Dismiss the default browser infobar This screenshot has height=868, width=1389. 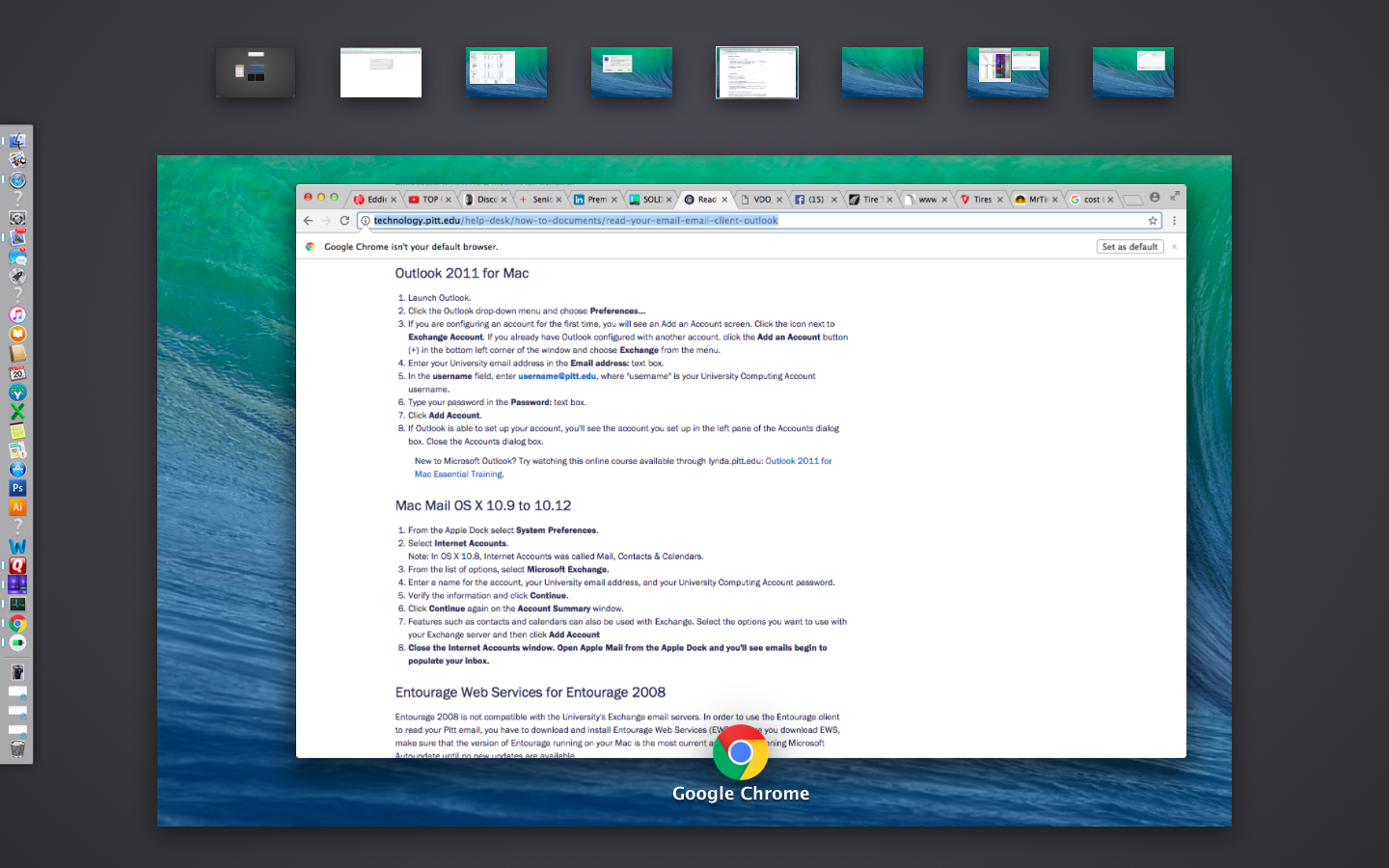1174,247
